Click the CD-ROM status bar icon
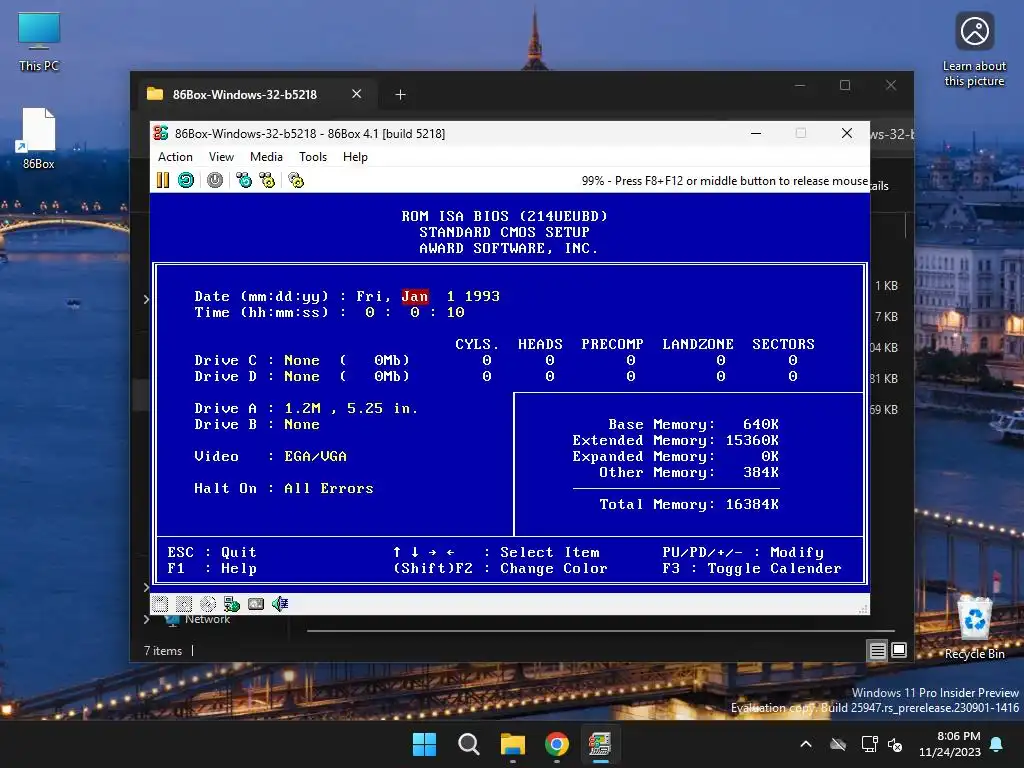1024x768 pixels. (x=208, y=604)
